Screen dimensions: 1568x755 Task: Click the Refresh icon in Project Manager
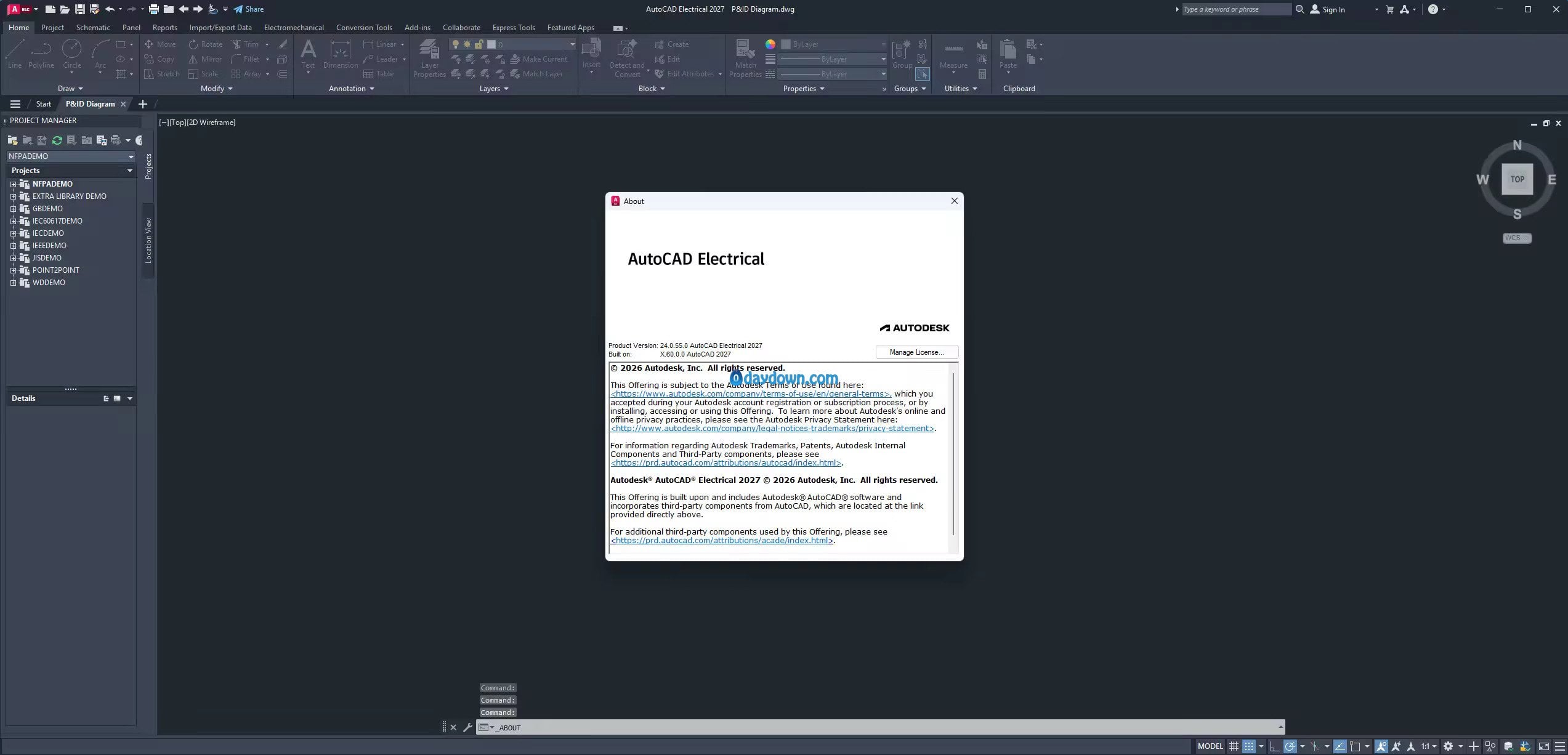click(x=57, y=140)
